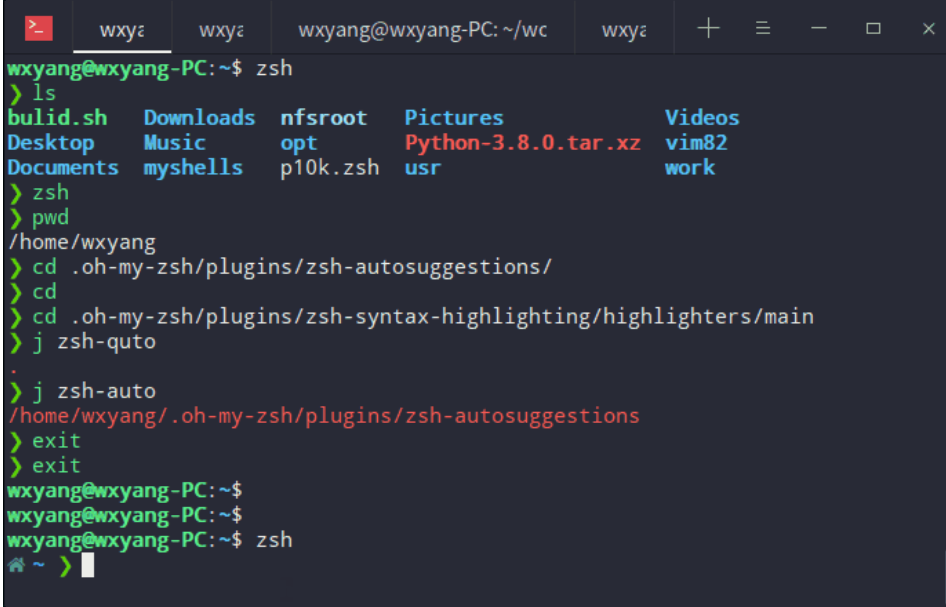The height and width of the screenshot is (607, 946).
Task: Open the hamburger menu in the title bar
Action: (763, 28)
